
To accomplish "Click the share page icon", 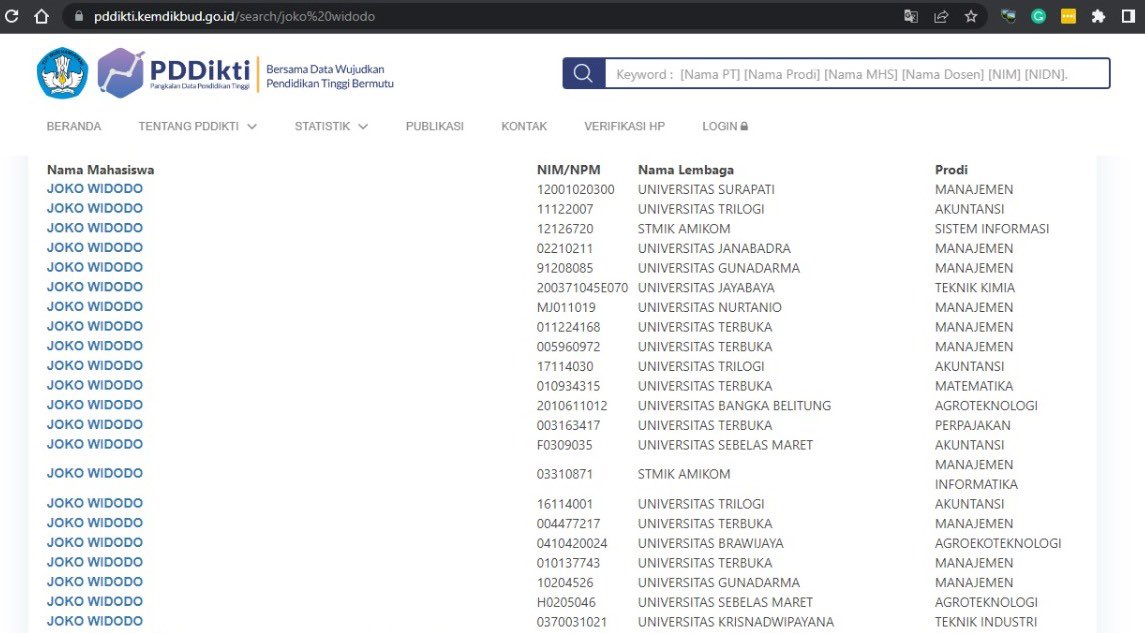I will 941,16.
